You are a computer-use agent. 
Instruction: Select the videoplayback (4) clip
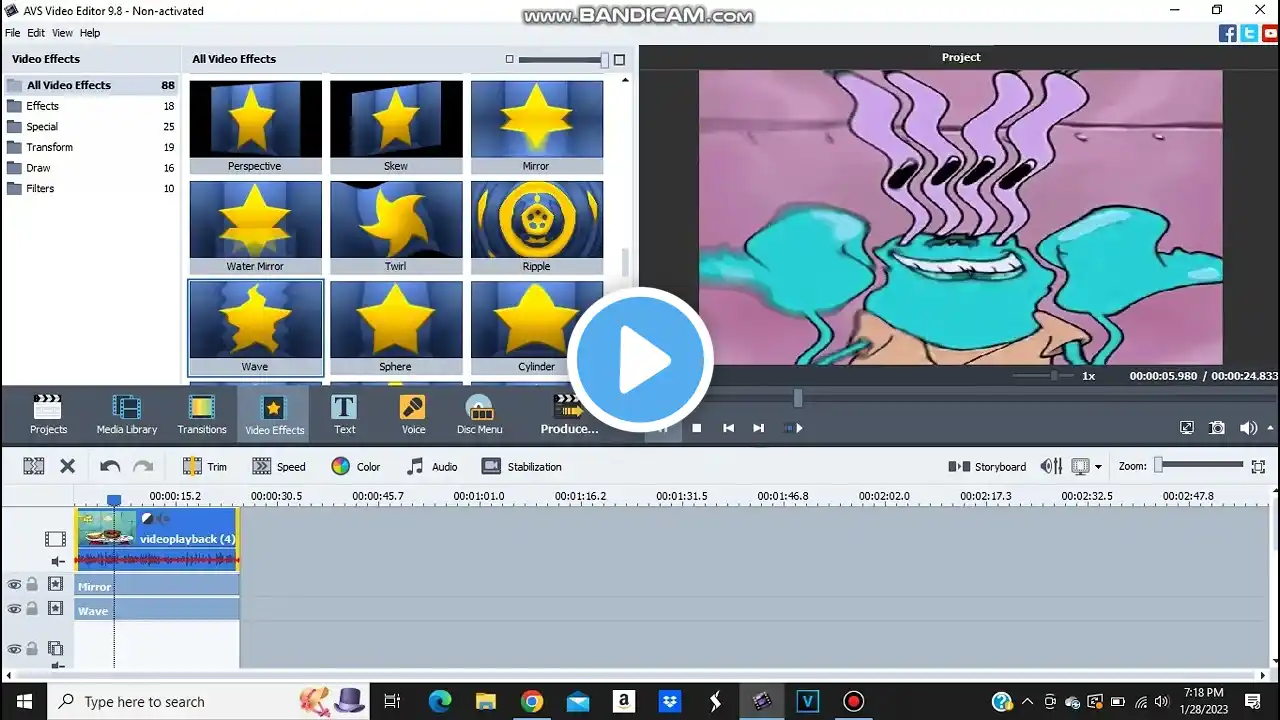pyautogui.click(x=157, y=539)
